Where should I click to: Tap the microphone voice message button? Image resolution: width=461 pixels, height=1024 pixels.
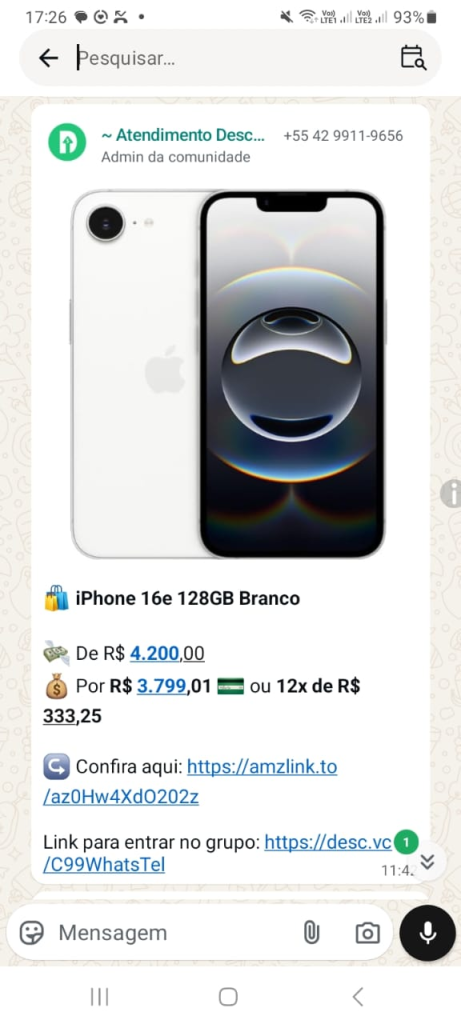click(x=428, y=933)
